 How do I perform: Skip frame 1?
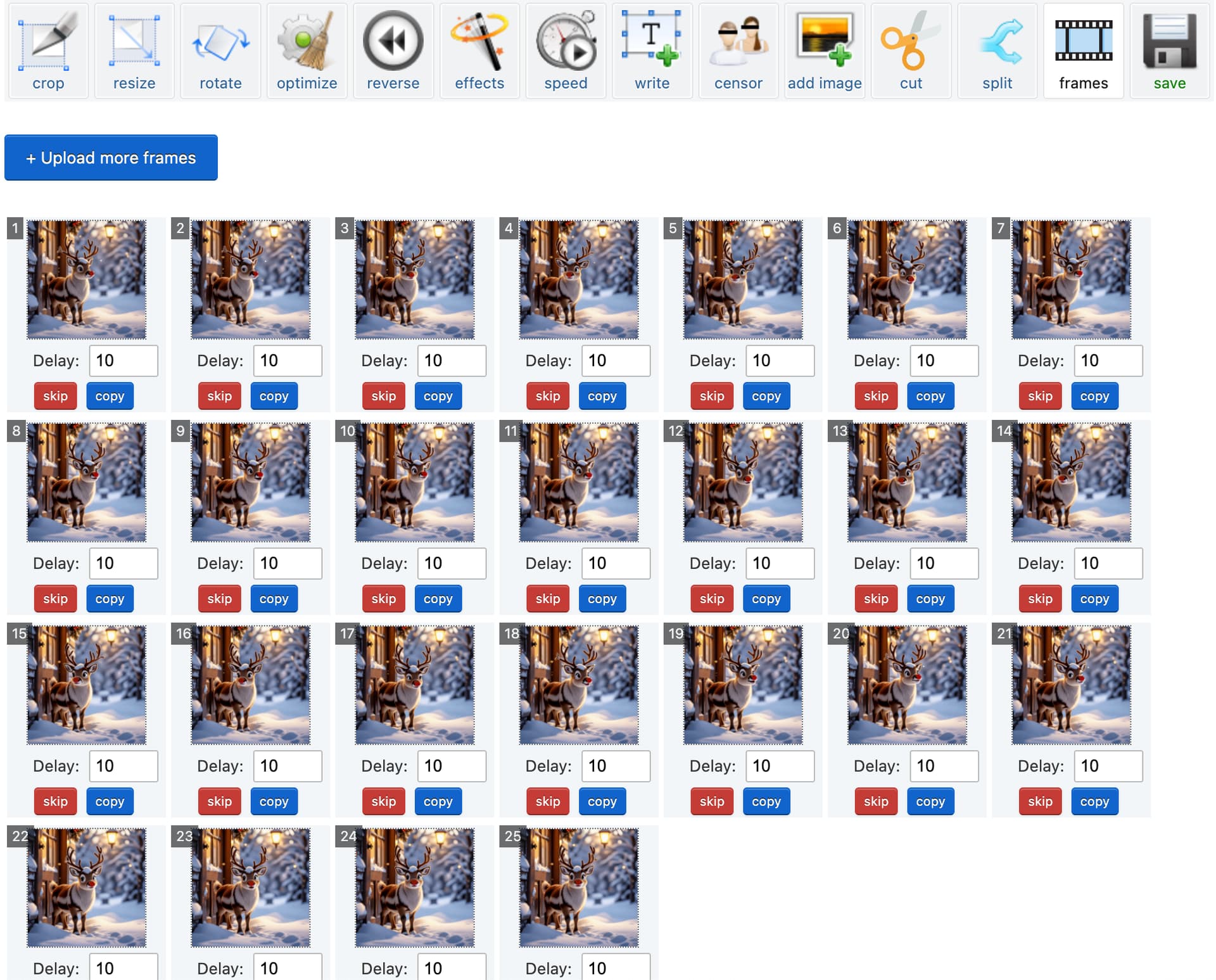coord(55,396)
